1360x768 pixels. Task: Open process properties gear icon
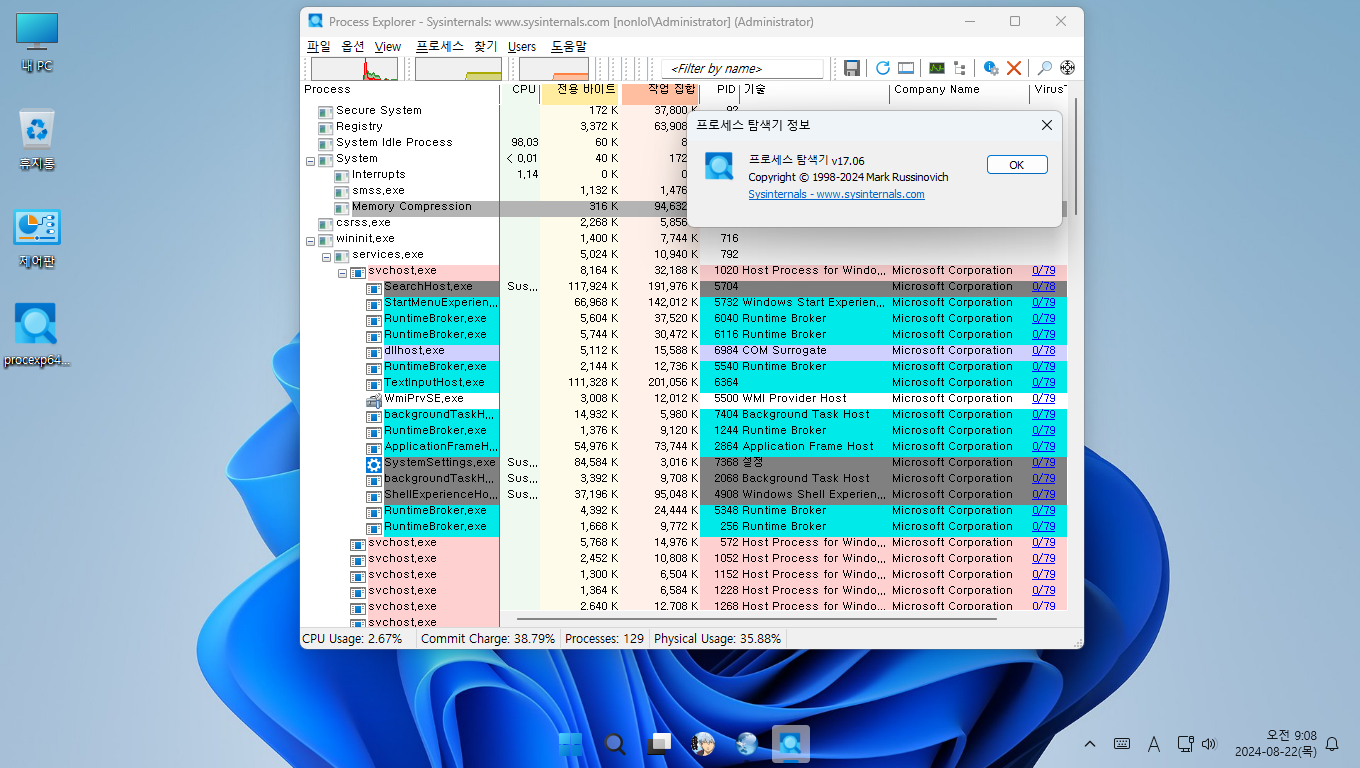(991, 68)
